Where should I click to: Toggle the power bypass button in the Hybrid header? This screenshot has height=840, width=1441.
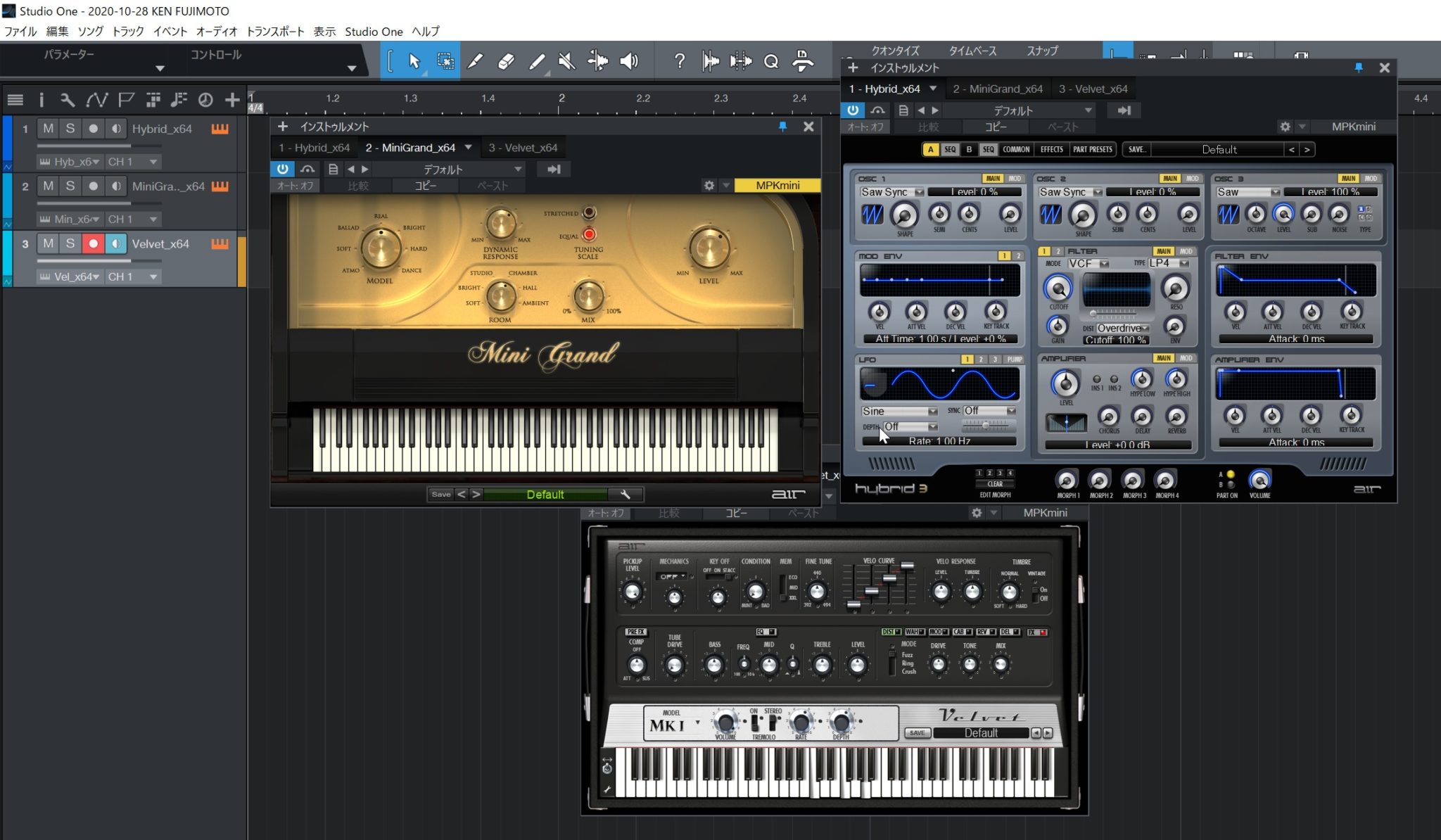coord(853,110)
